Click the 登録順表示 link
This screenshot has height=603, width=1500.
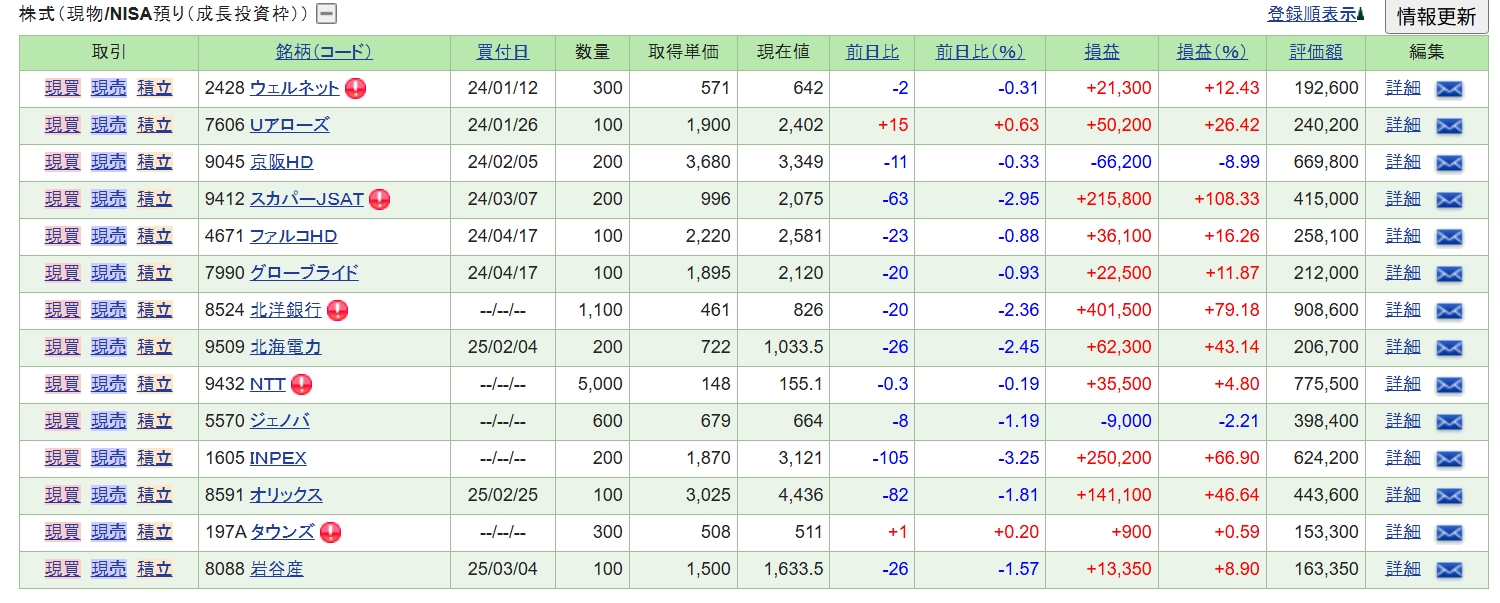point(1312,14)
